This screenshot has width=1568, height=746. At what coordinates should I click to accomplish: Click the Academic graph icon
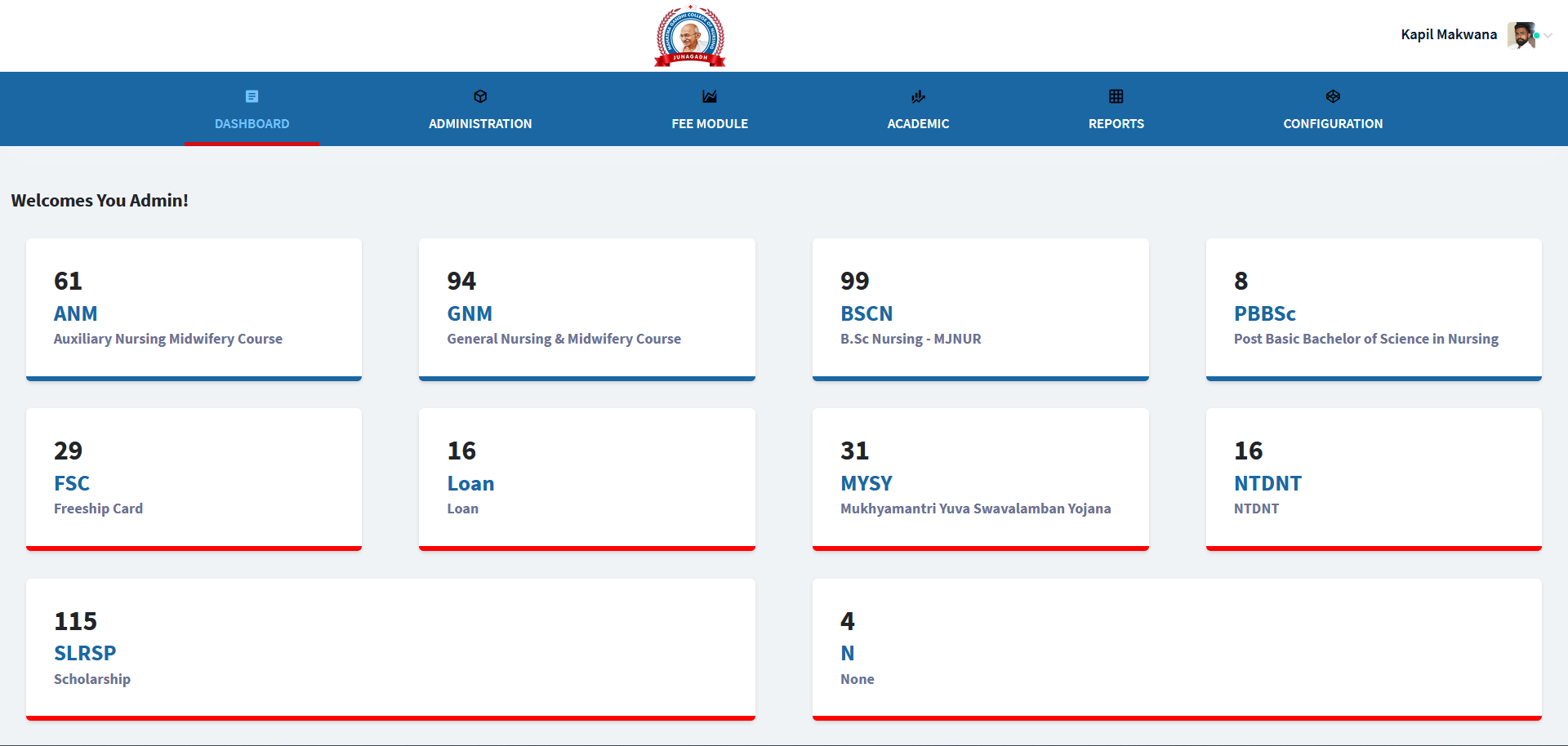918,96
